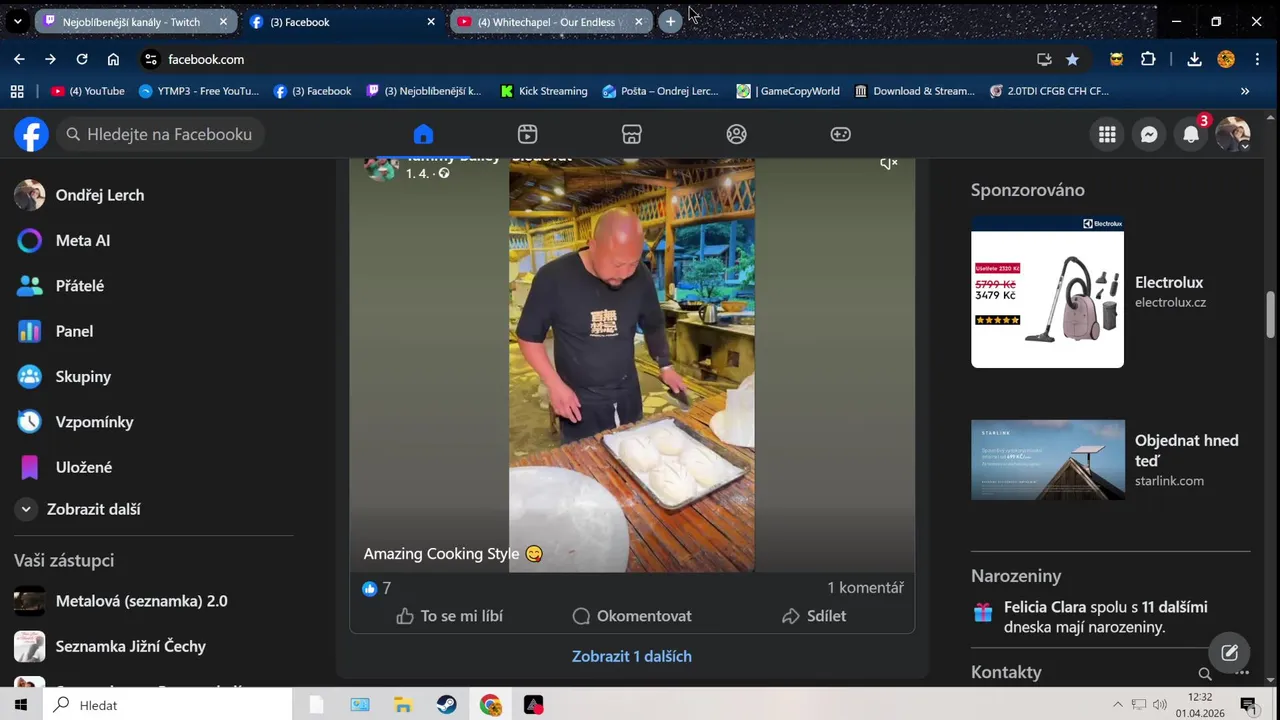Screen dimensions: 1280x720
Task: Click Zobrazit 1 dalších
Action: click(x=632, y=656)
